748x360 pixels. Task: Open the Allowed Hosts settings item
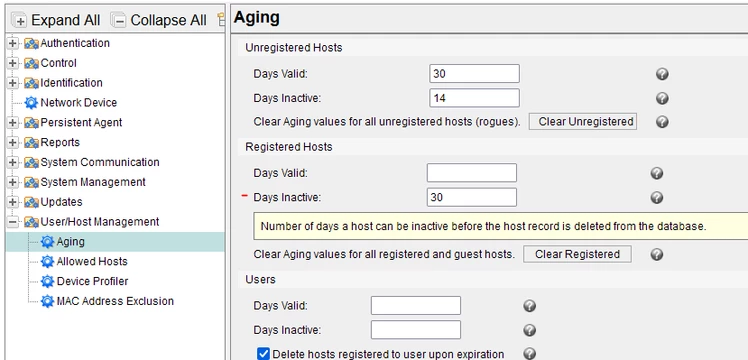pos(92,262)
